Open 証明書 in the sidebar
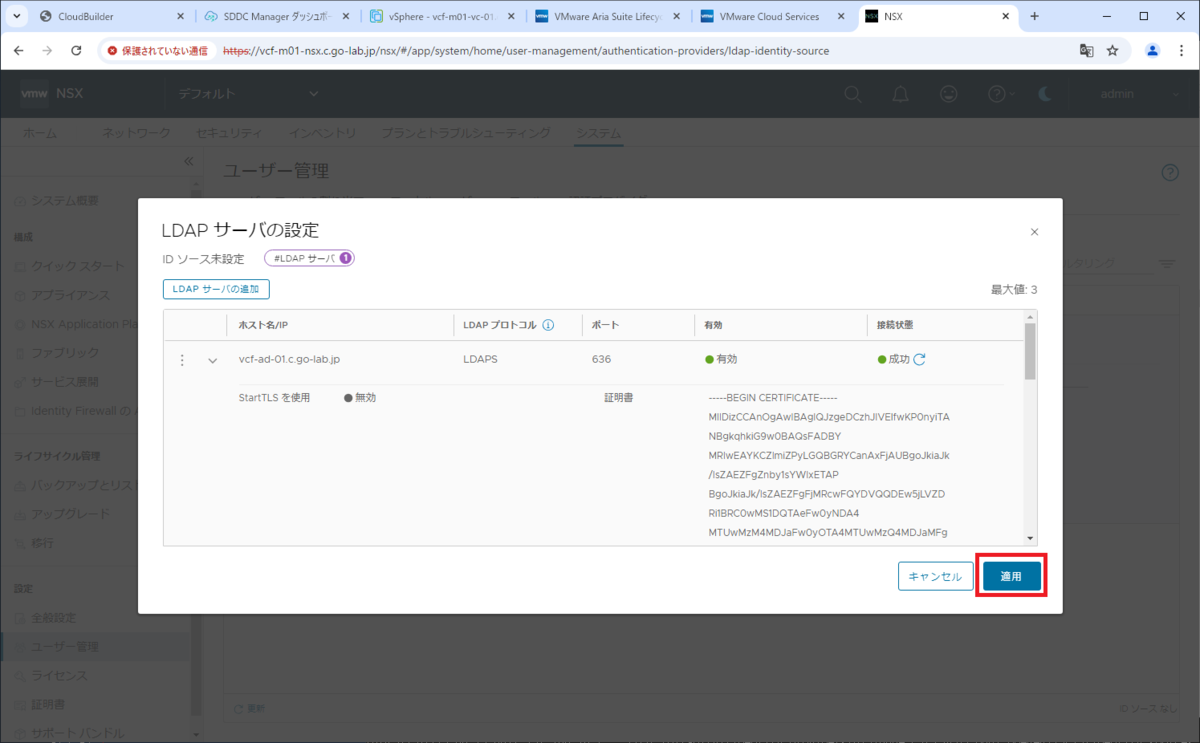Viewport: 1200px width, 743px height. point(48,705)
